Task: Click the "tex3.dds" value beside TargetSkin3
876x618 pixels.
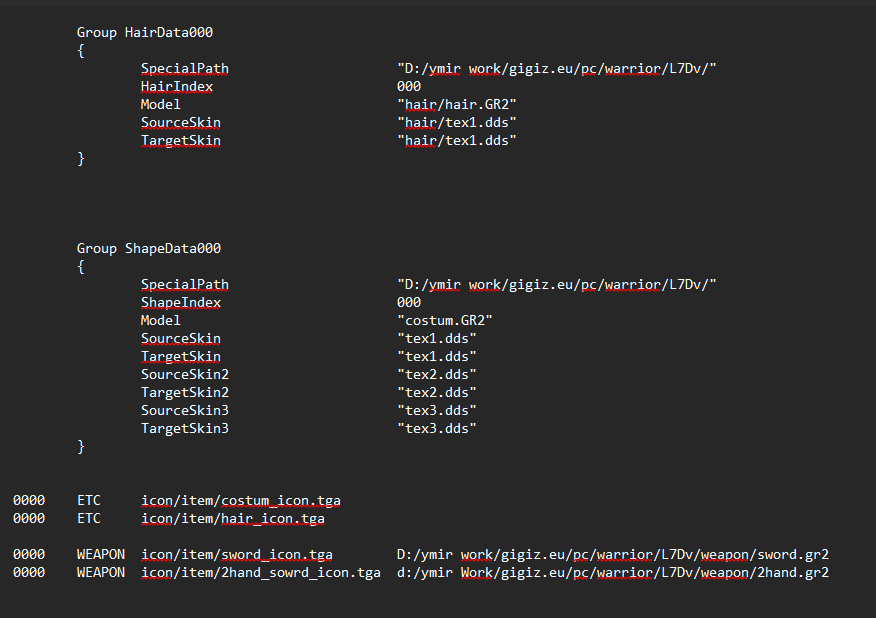Action: (436, 429)
